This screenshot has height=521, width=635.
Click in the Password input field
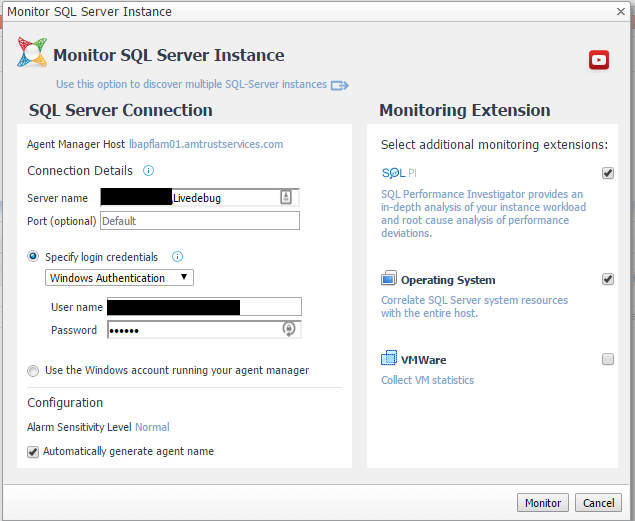[x=204, y=330]
